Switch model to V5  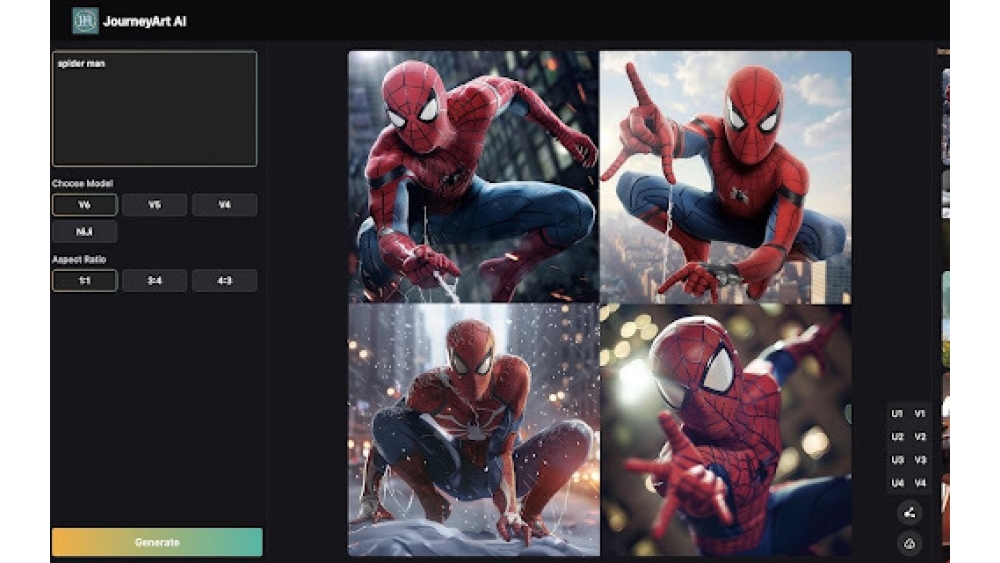(x=154, y=205)
